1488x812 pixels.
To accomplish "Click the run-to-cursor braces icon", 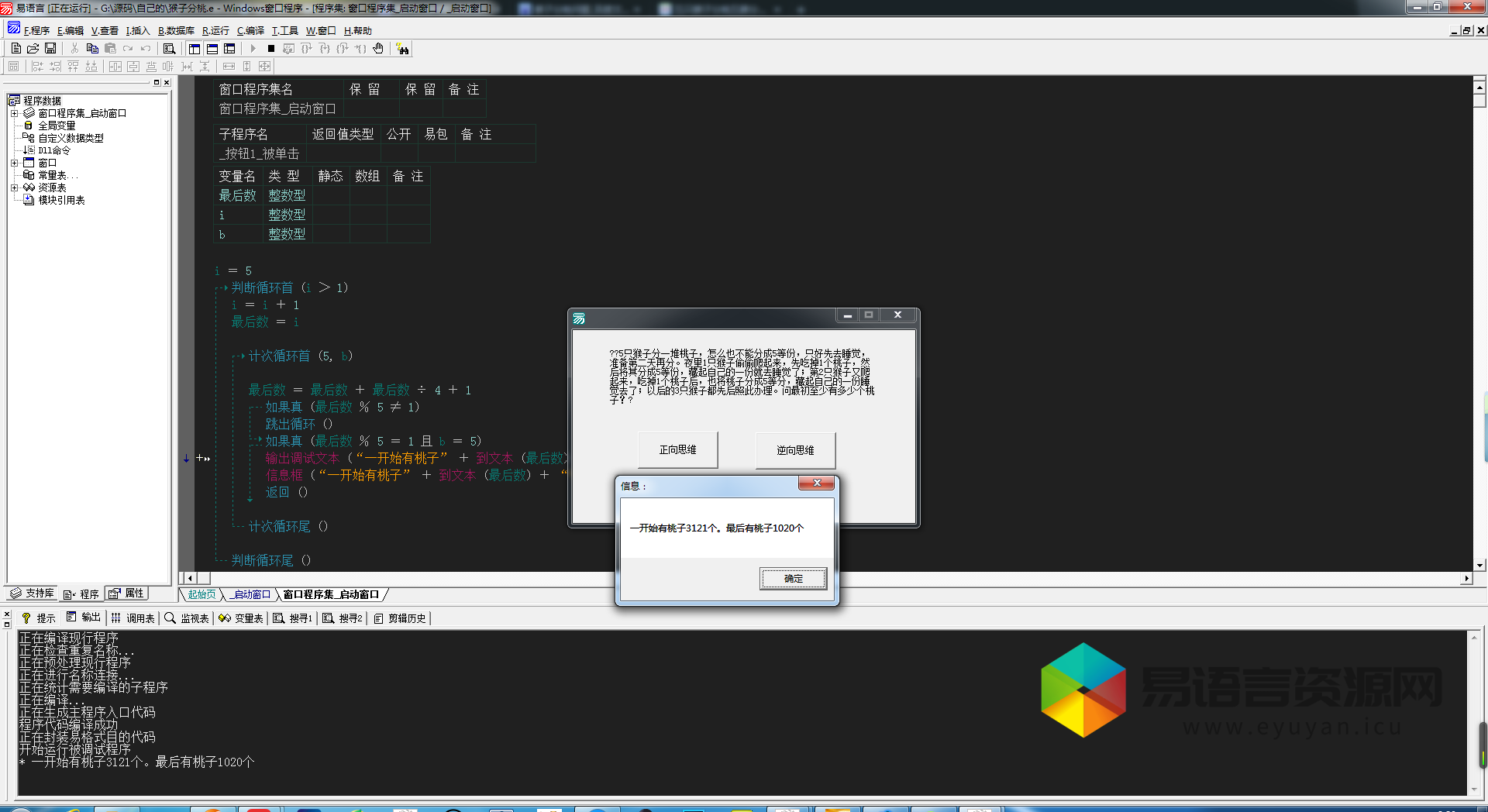I will 360,48.
